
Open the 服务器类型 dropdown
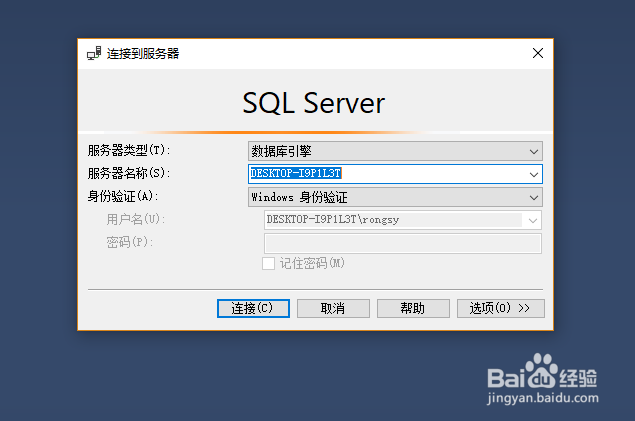395,151
